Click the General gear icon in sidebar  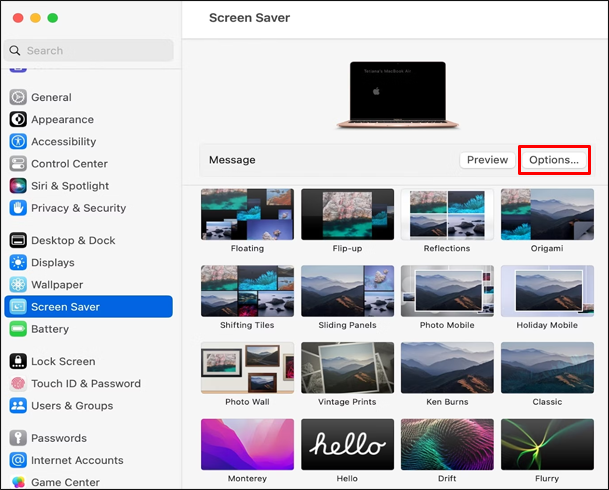[x=18, y=97]
